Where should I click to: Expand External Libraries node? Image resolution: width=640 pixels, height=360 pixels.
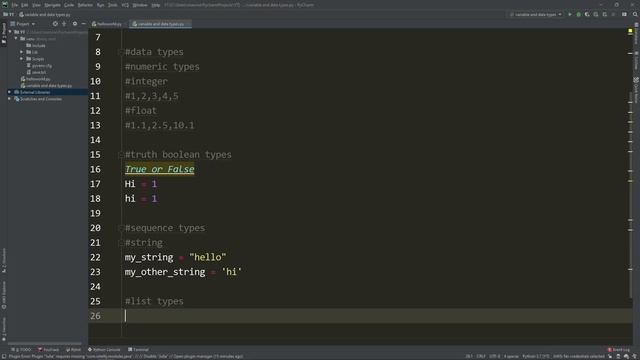click(10, 92)
